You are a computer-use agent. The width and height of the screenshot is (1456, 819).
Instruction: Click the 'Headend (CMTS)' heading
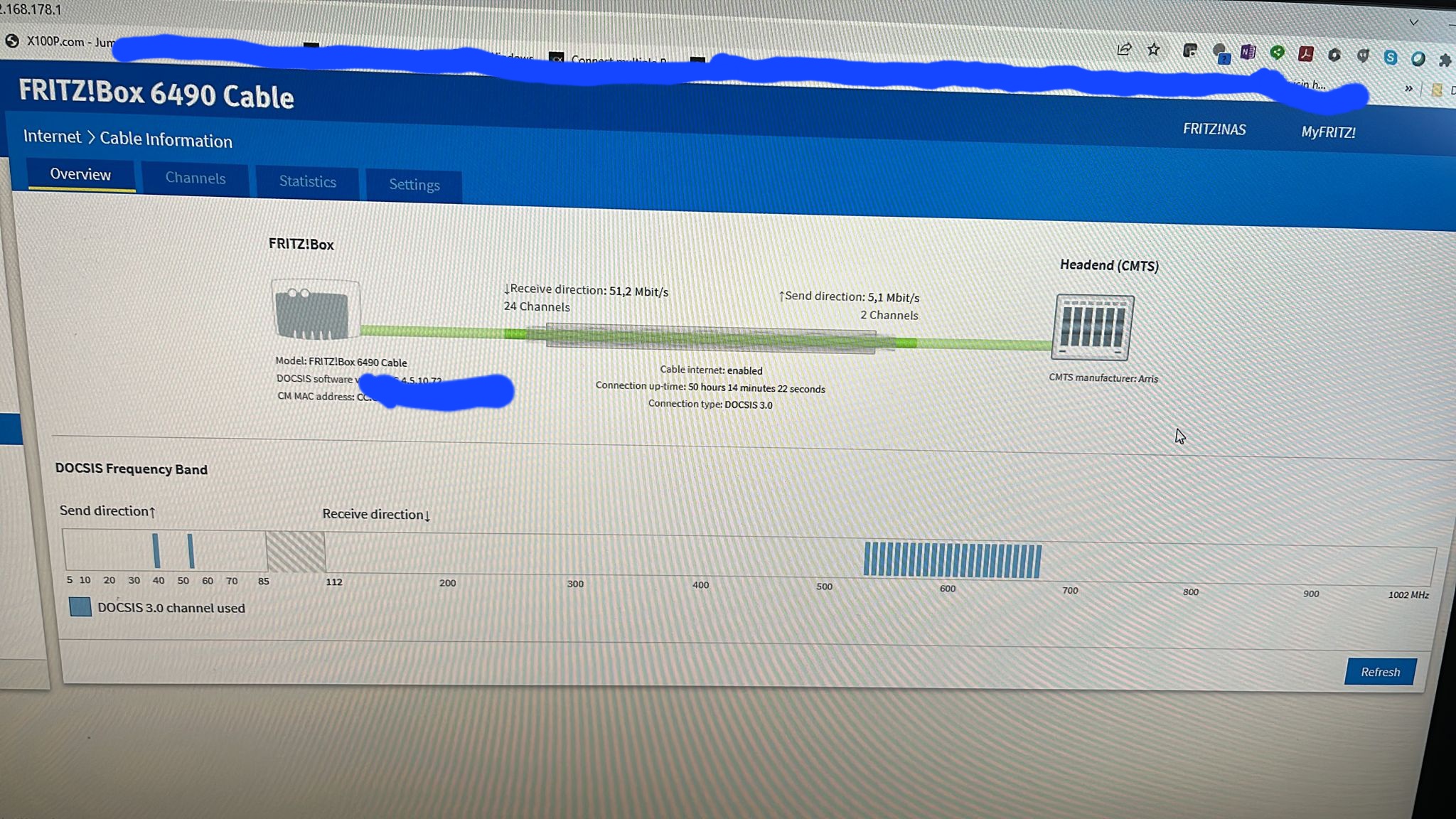[1109, 265]
